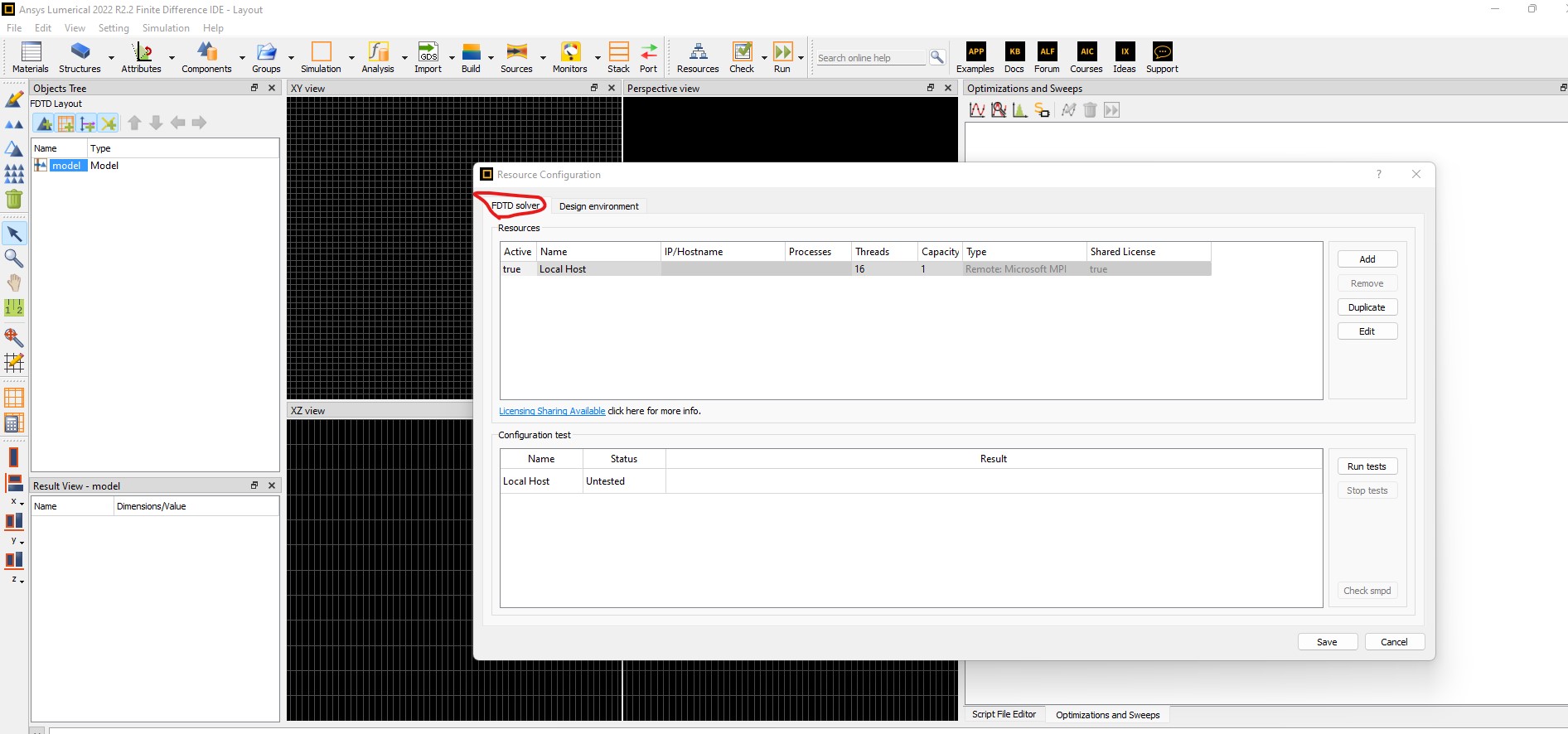Screen dimensions: 1568x734
Task: Open the Materials database icon
Action: (31, 53)
